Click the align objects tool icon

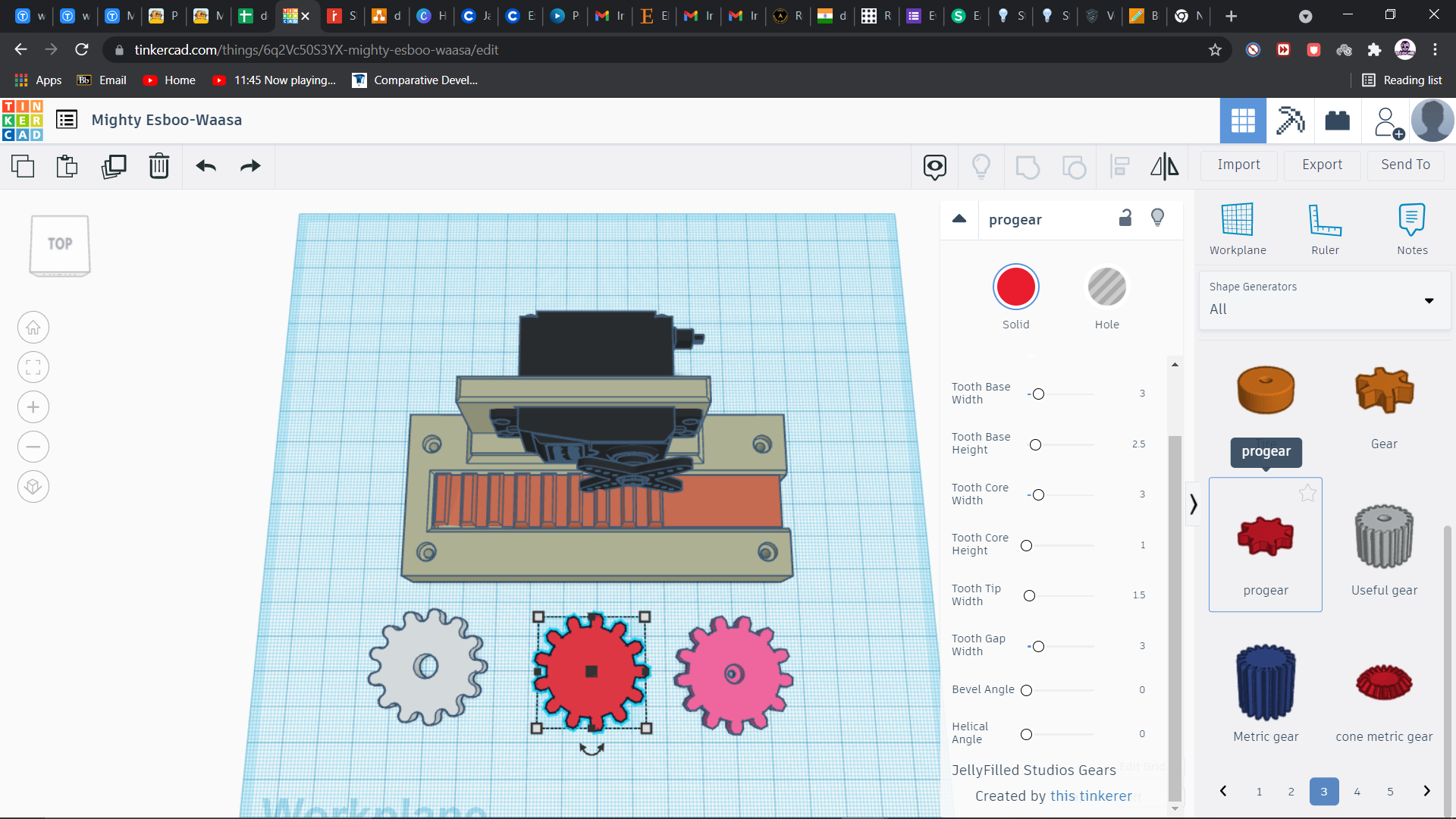point(1119,166)
